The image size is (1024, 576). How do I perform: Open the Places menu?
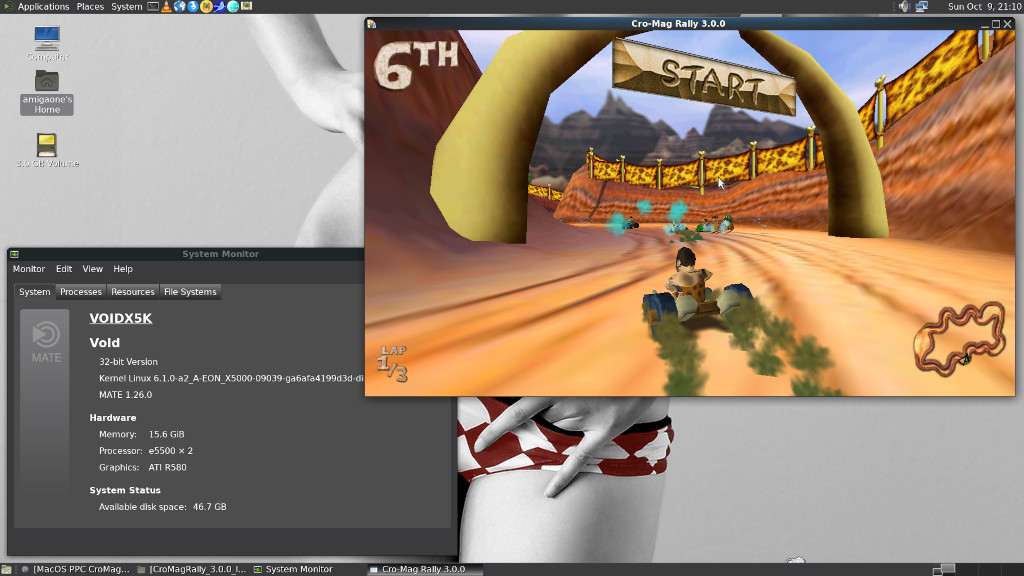pos(90,7)
